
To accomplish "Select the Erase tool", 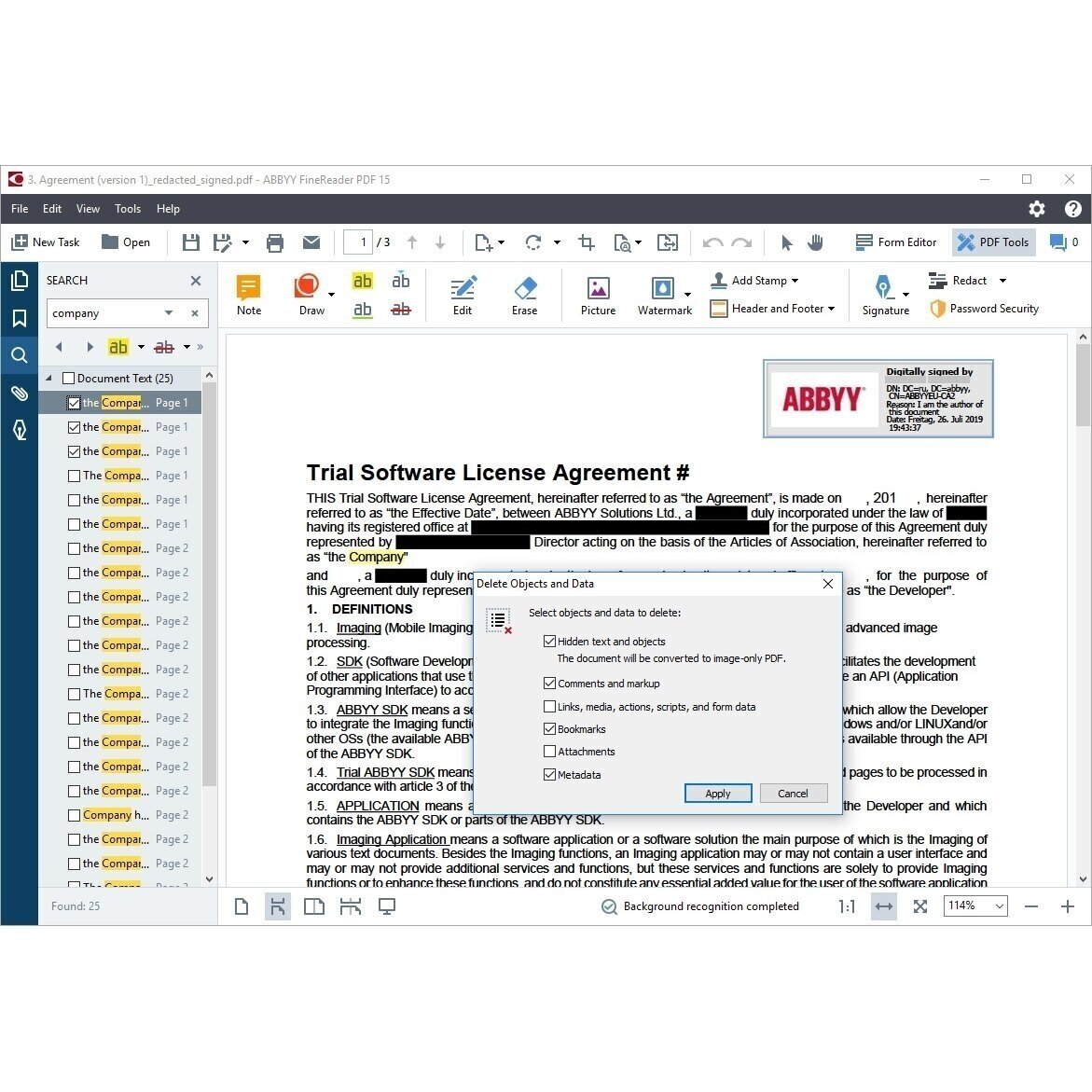I will tap(524, 296).
